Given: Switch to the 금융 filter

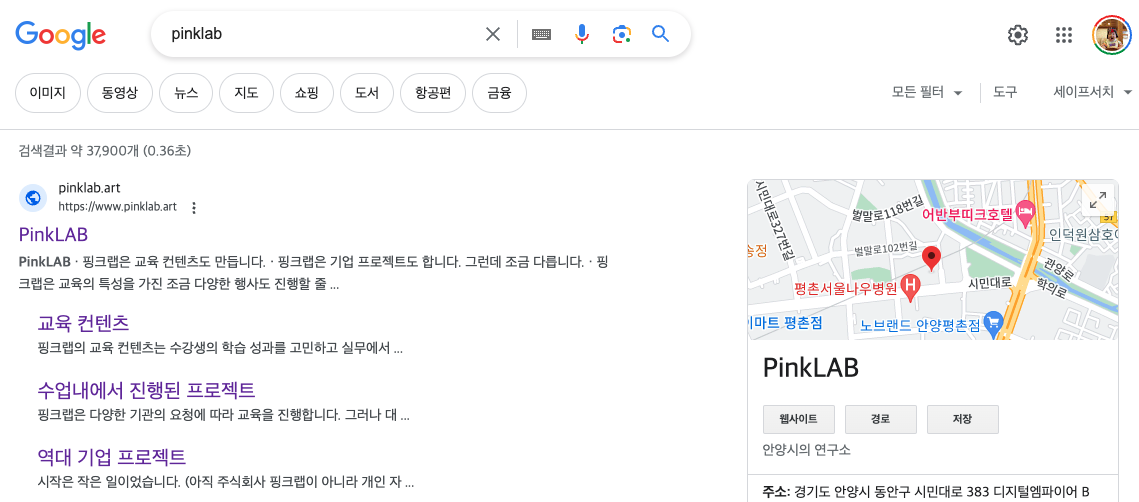Looking at the screenshot, I should (499, 93).
